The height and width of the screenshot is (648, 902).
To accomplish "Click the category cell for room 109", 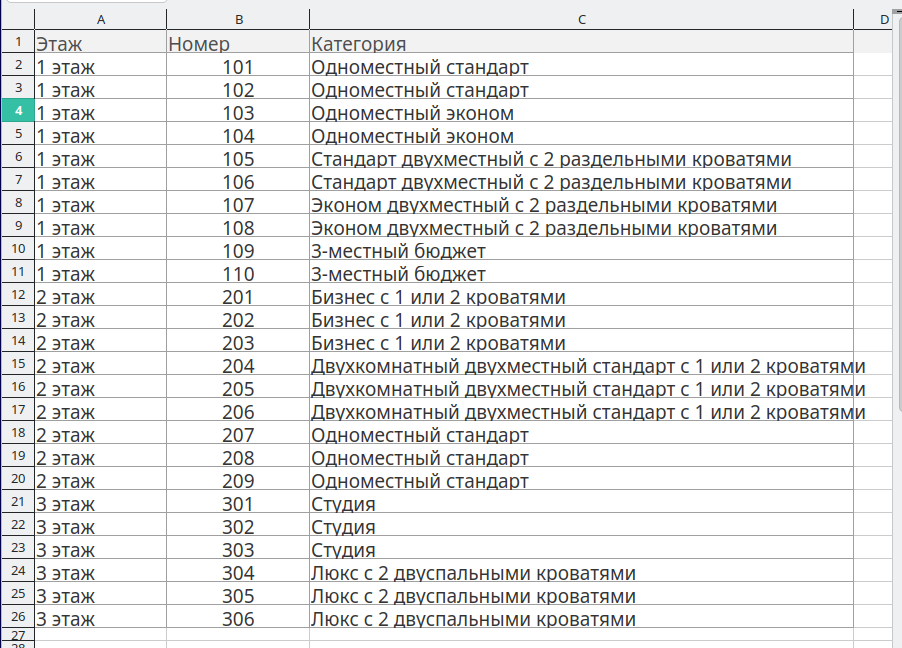I will [581, 251].
